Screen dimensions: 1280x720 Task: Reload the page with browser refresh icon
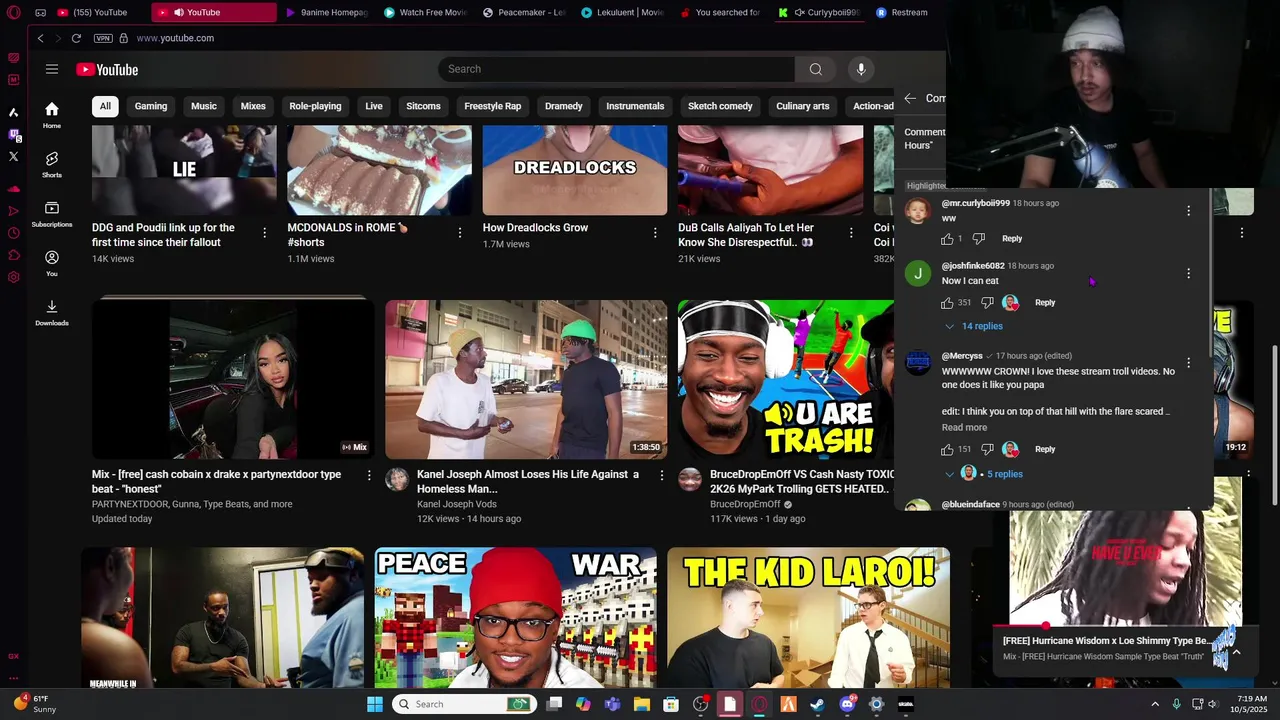click(76, 38)
